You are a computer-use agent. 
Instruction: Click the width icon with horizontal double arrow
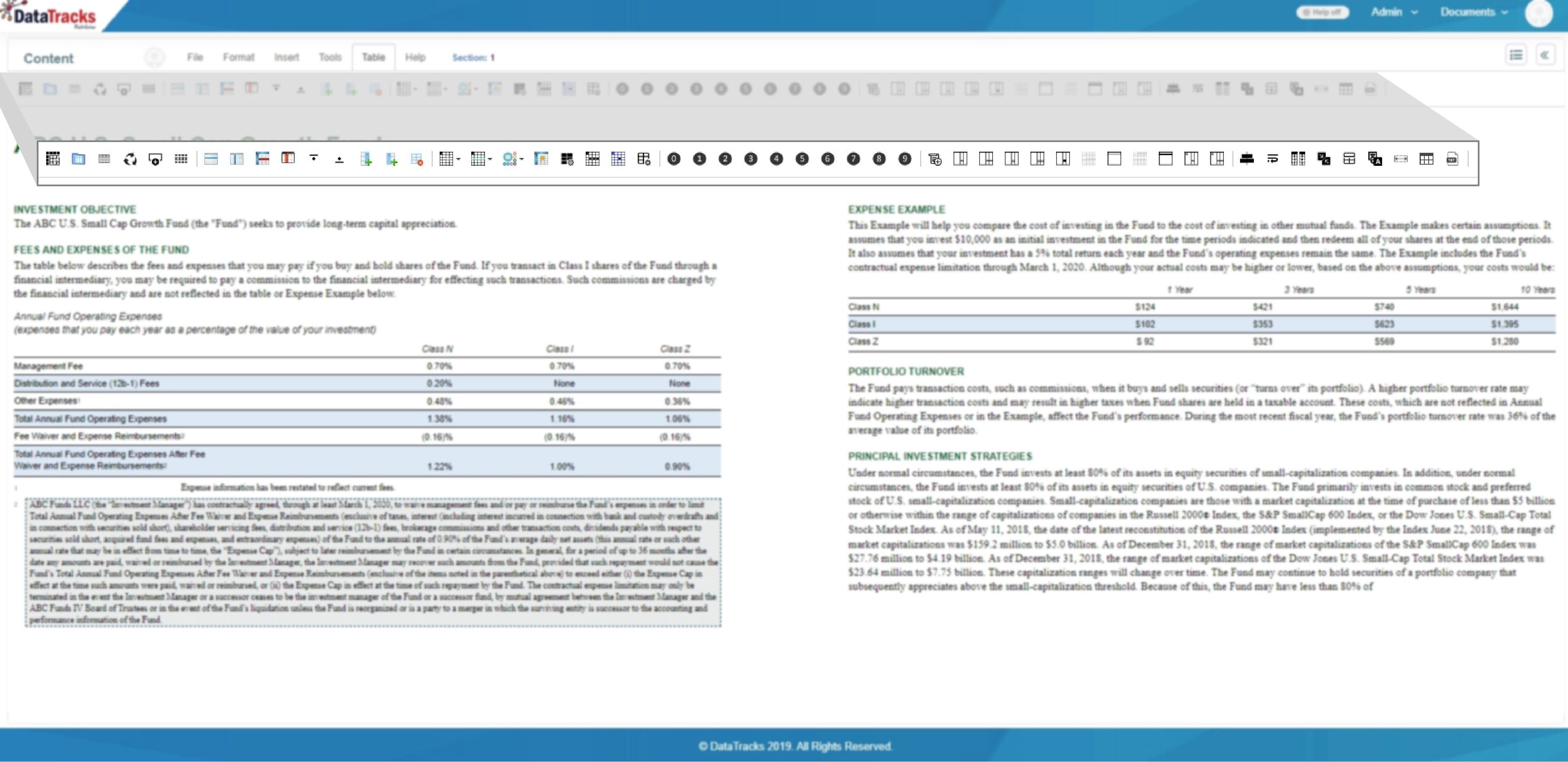coord(1401,159)
